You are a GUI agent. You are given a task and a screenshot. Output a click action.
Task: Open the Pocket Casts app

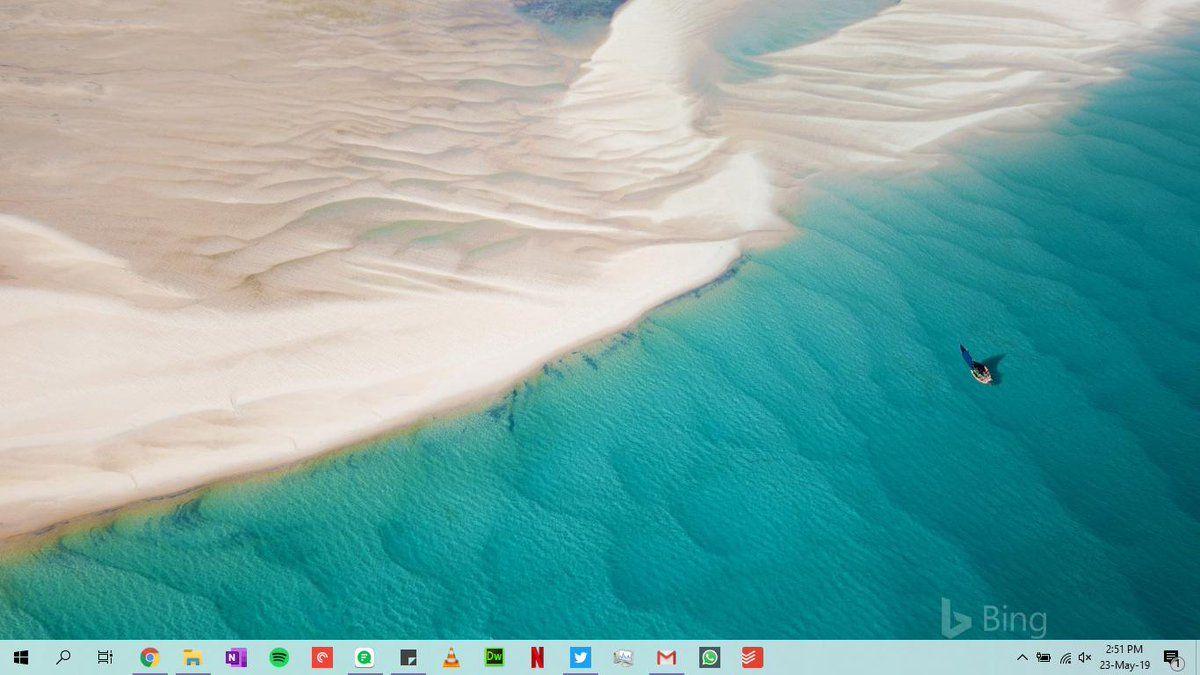pos(320,658)
